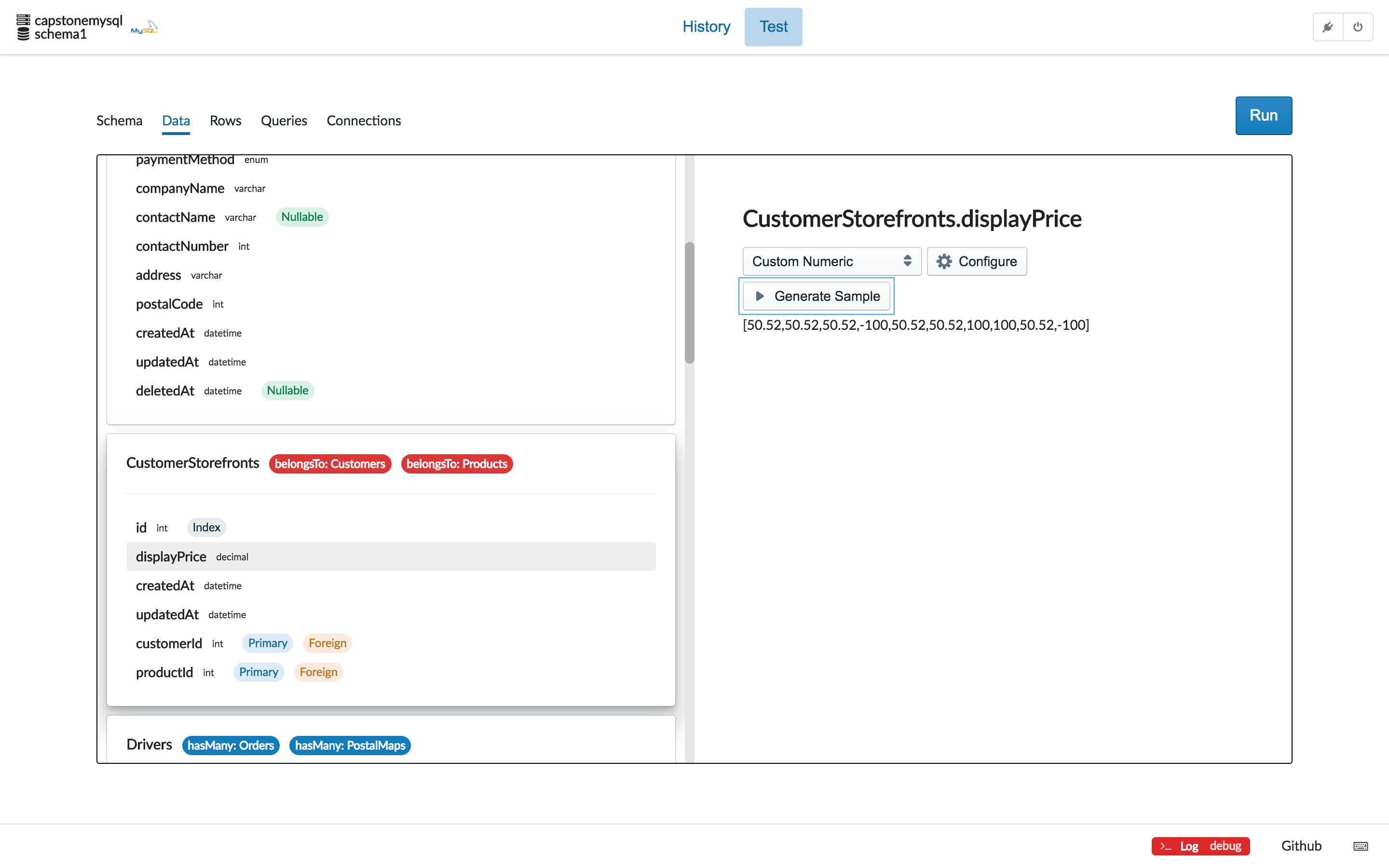Open the Custom Numeric generator dropdown
Image resolution: width=1389 pixels, height=868 pixels.
(x=831, y=261)
